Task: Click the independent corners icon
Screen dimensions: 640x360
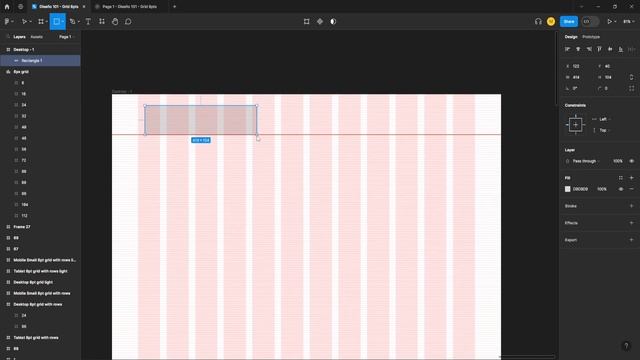Action: pos(631,88)
